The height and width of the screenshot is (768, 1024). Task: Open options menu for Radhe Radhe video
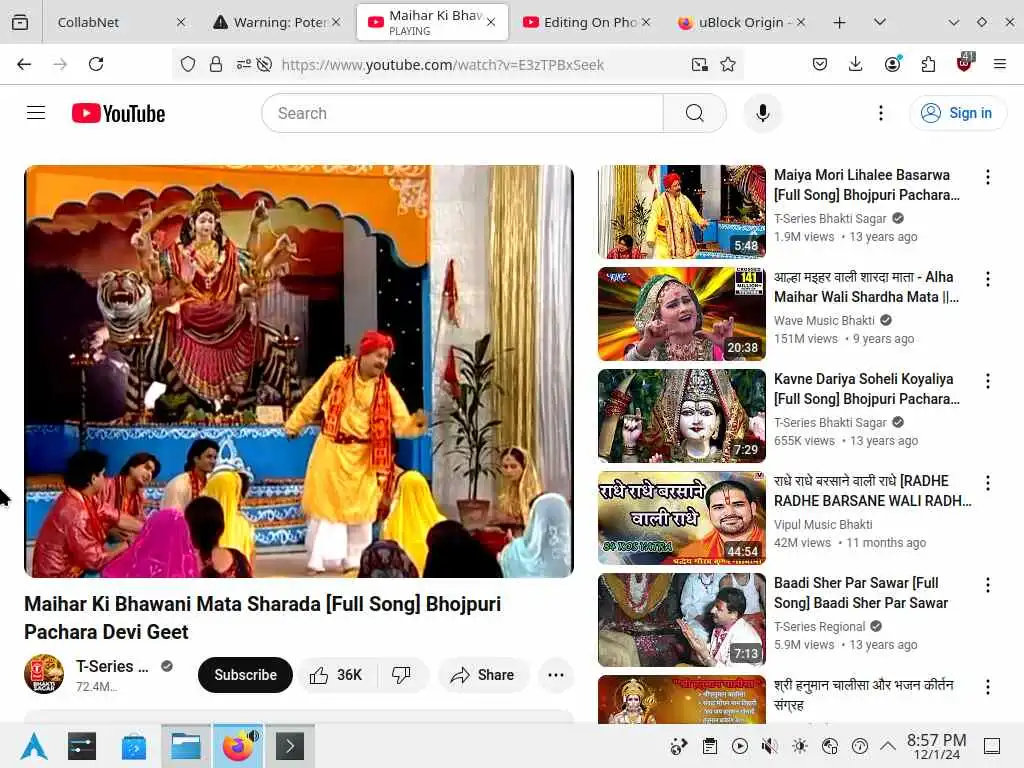click(988, 483)
